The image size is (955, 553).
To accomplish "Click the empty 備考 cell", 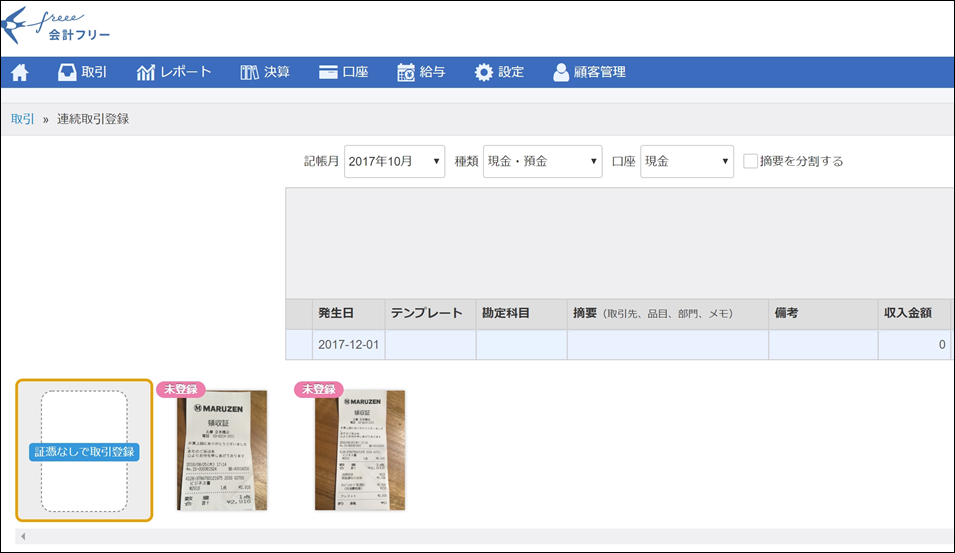I will 823,345.
